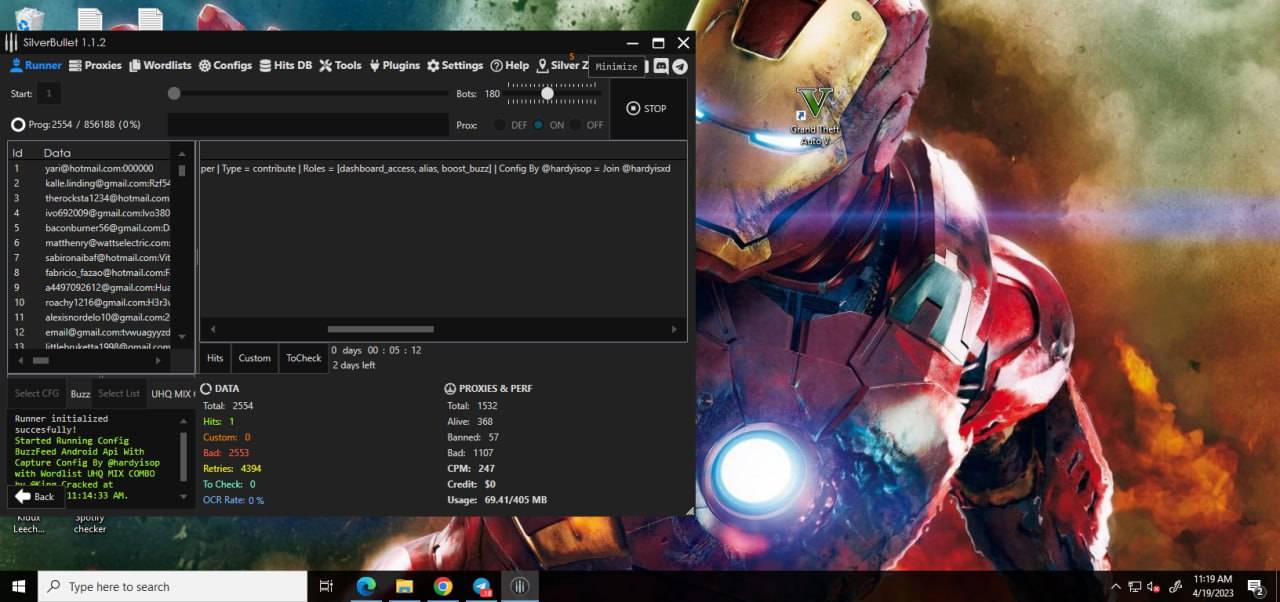
Task: Select the DEF proxy mode radio button
Action: (500, 125)
